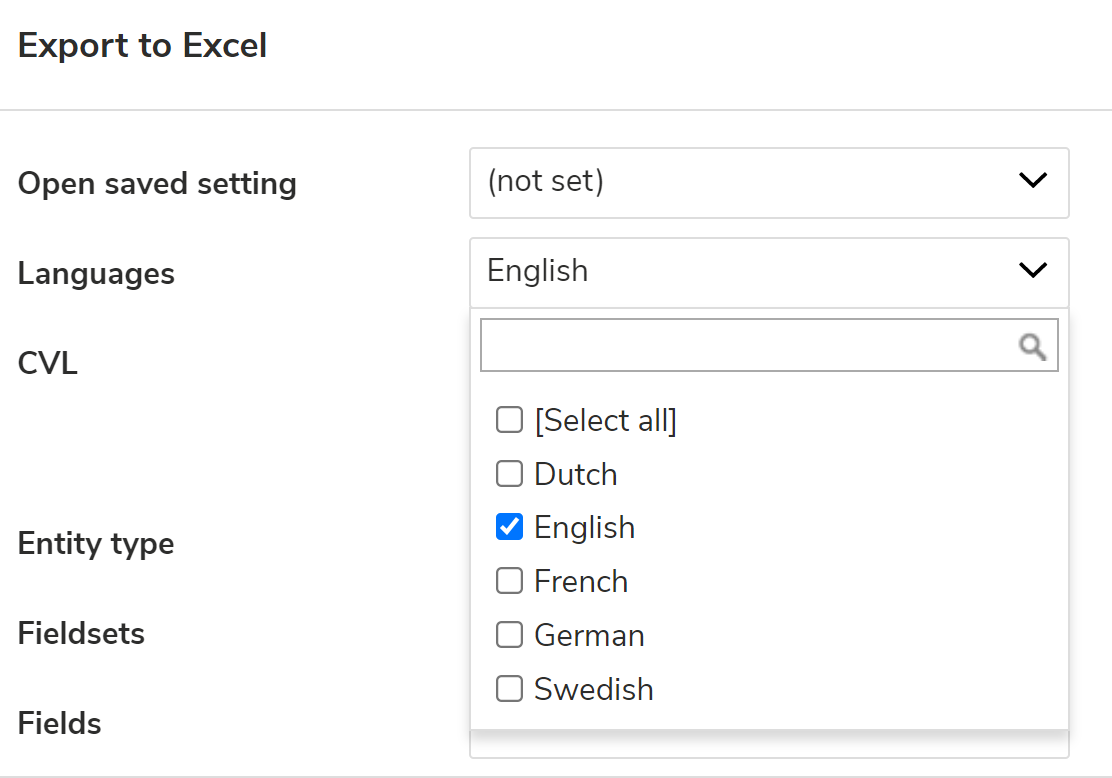This screenshot has width=1112, height=778.
Task: Click the Languages label
Action: 96,274
